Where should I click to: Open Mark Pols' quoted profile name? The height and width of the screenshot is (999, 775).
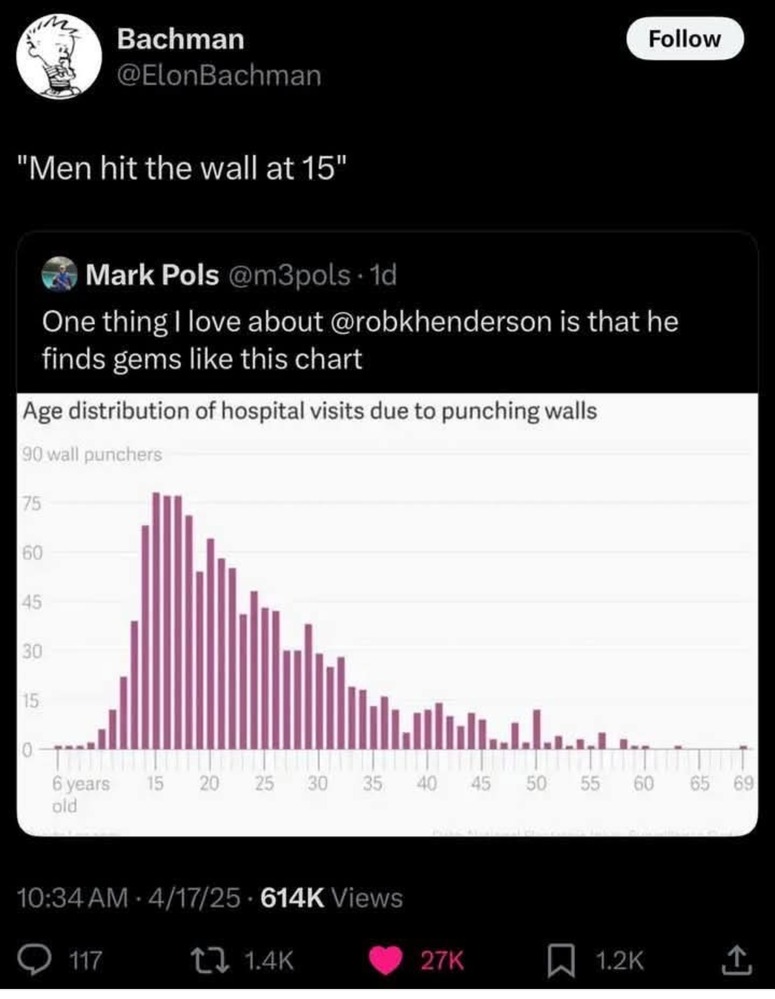click(x=152, y=275)
